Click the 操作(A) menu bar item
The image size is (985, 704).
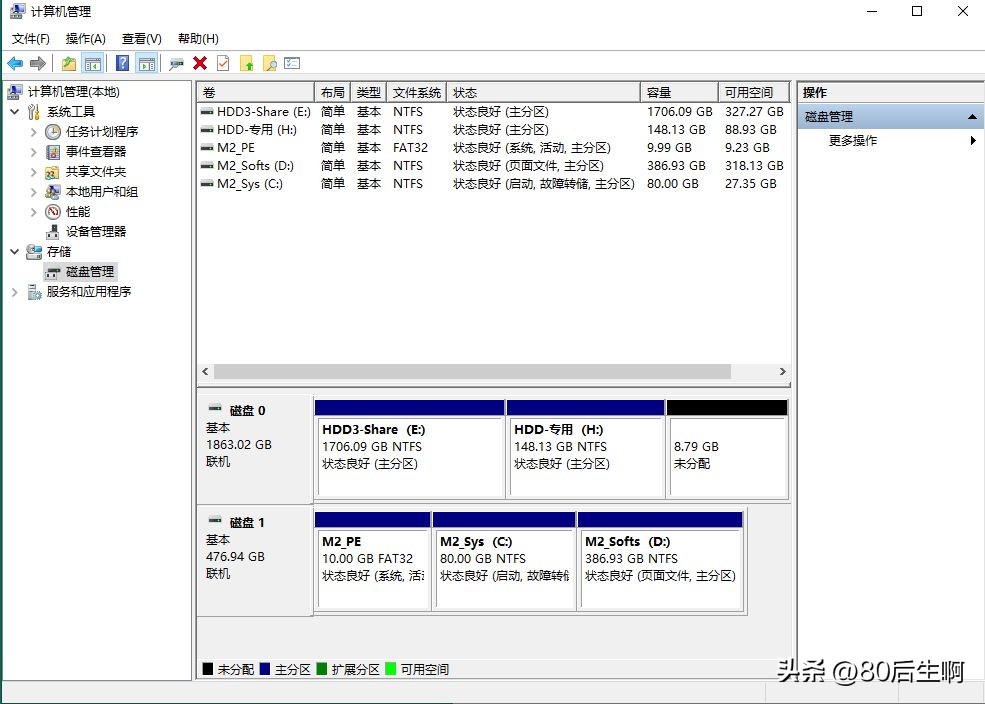(x=85, y=38)
